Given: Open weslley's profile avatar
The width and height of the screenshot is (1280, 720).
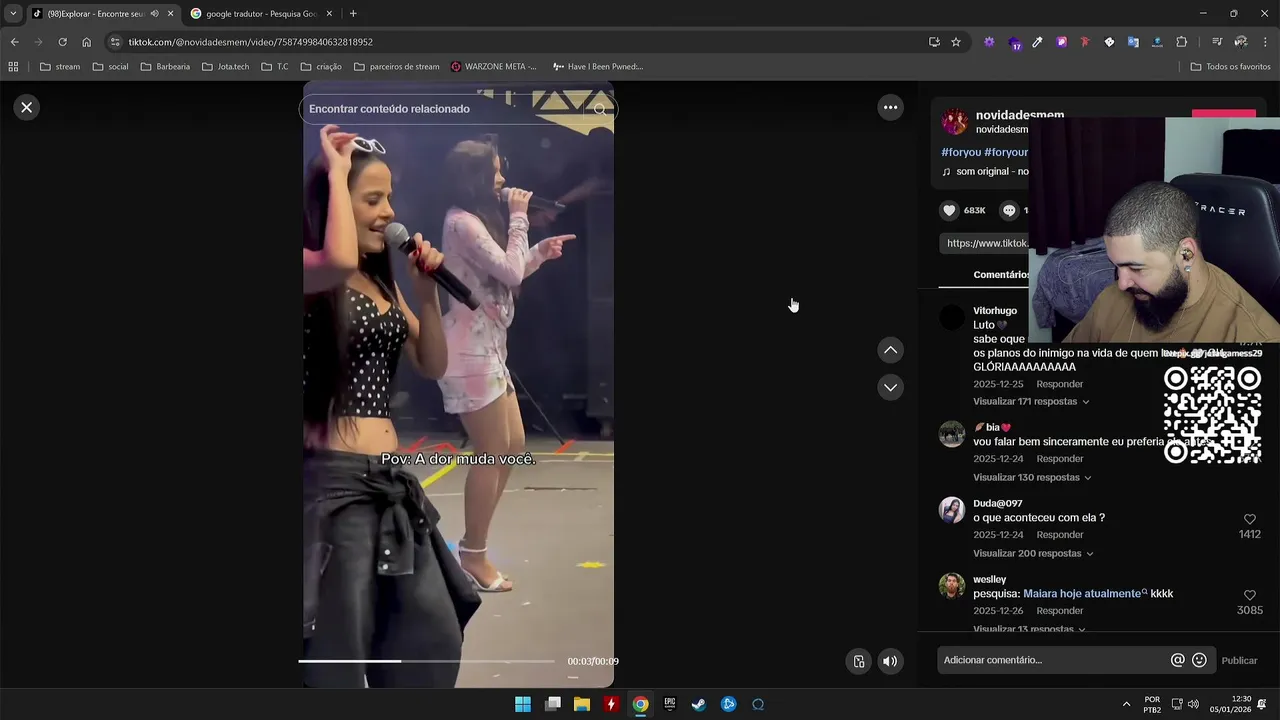Looking at the screenshot, I should click(951, 586).
